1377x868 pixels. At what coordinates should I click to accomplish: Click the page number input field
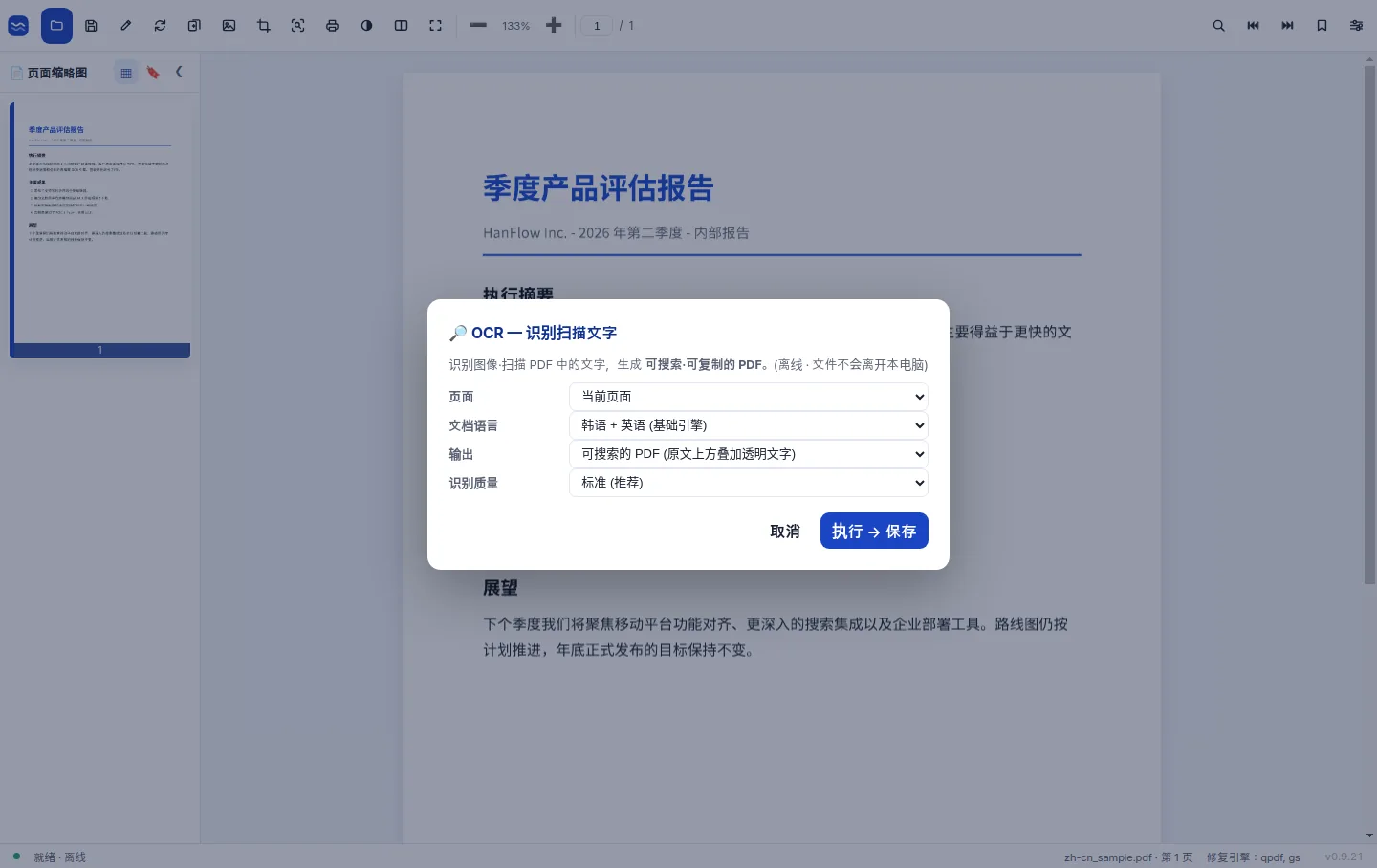tap(597, 26)
